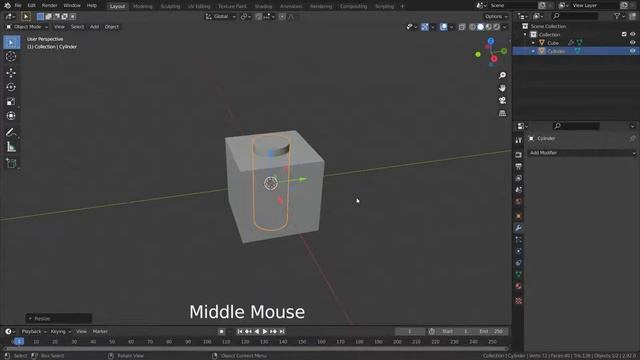Toggle X-ray mode in viewport header

click(462, 27)
